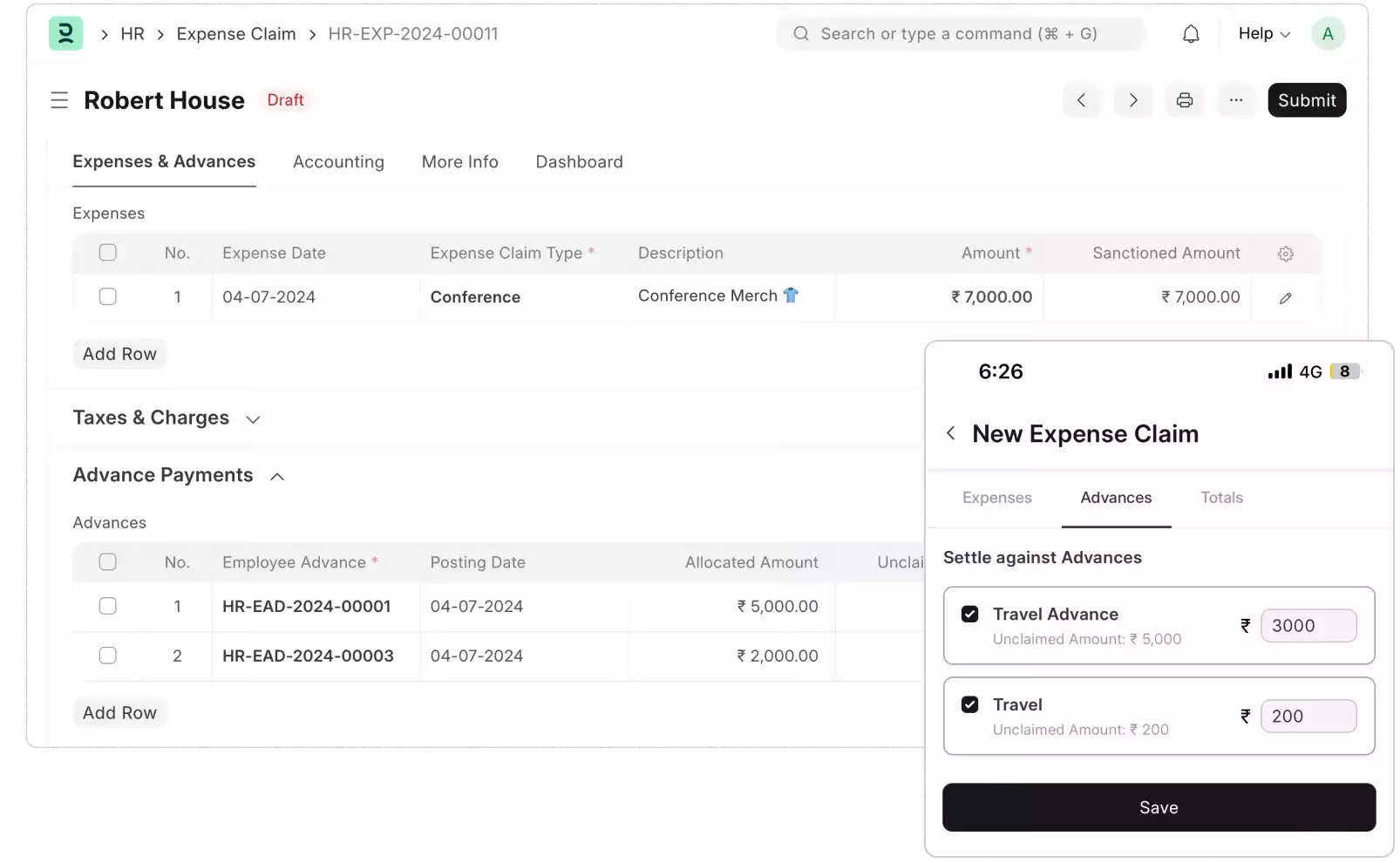Expand the Taxes & Charges section
1400x863 pixels.
coord(252,418)
